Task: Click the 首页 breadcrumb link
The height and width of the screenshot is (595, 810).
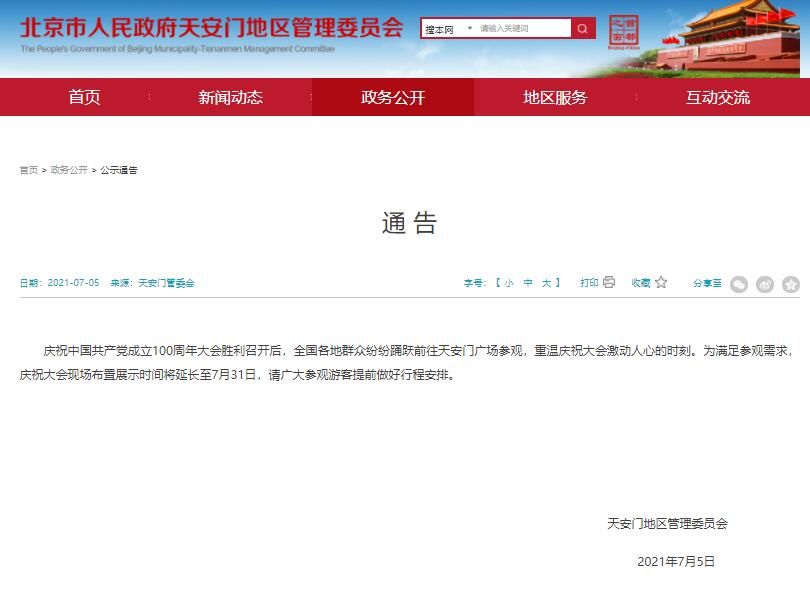Action: tap(29, 170)
